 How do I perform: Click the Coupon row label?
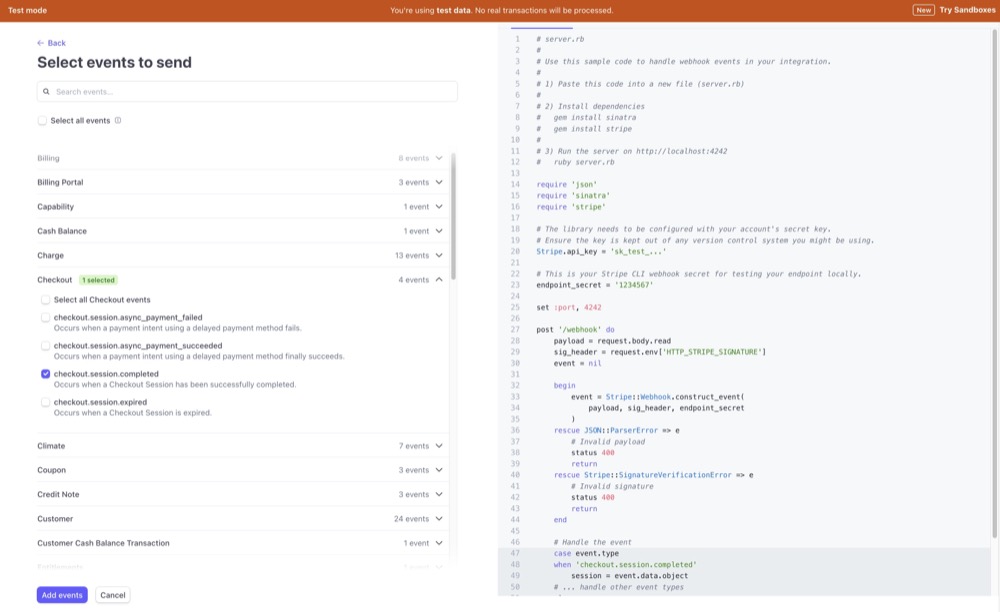pyautogui.click(x=52, y=470)
